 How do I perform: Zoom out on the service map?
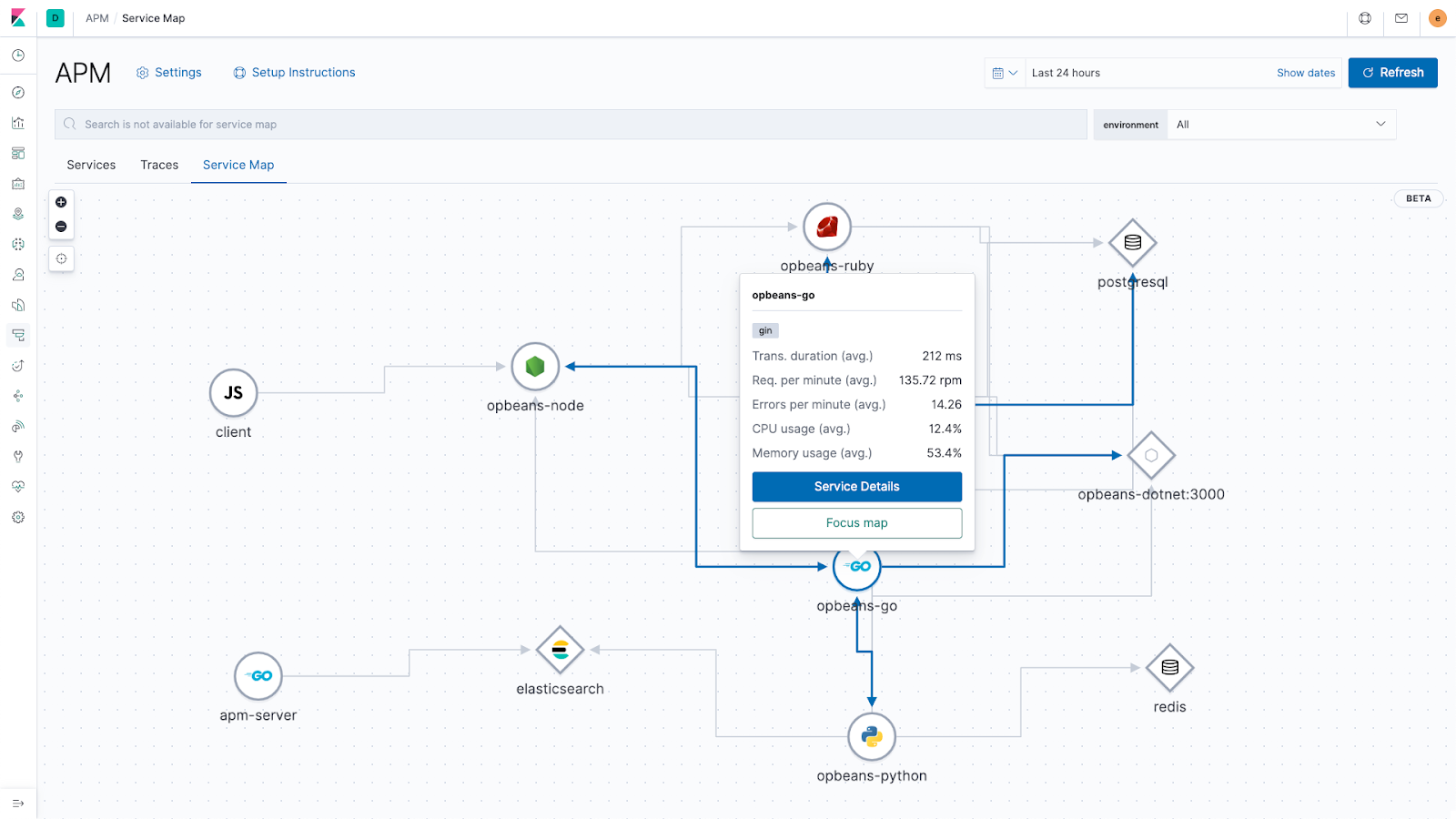[61, 227]
